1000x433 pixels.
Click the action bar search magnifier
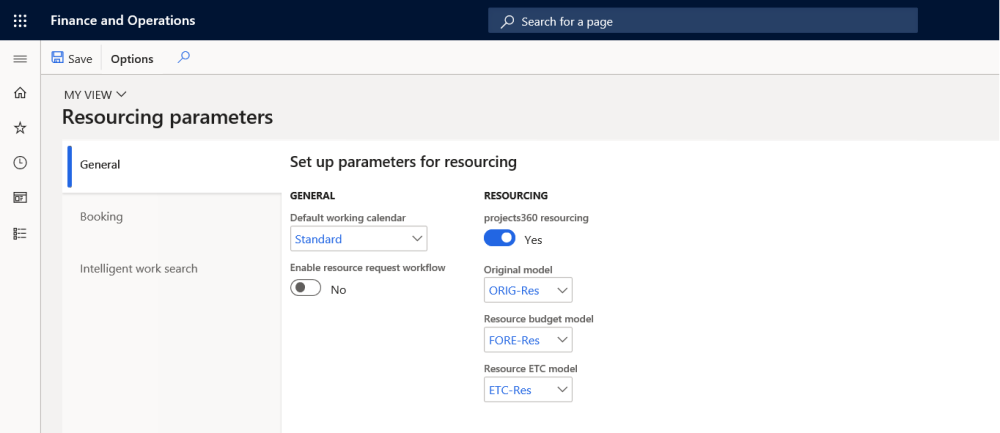[x=183, y=58]
